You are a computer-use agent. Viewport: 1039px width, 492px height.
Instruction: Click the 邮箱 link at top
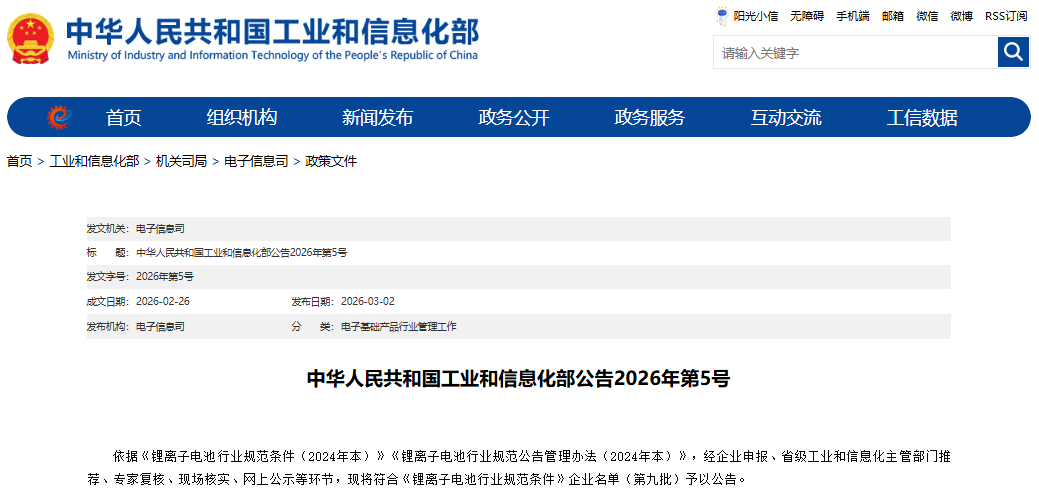[x=893, y=16]
